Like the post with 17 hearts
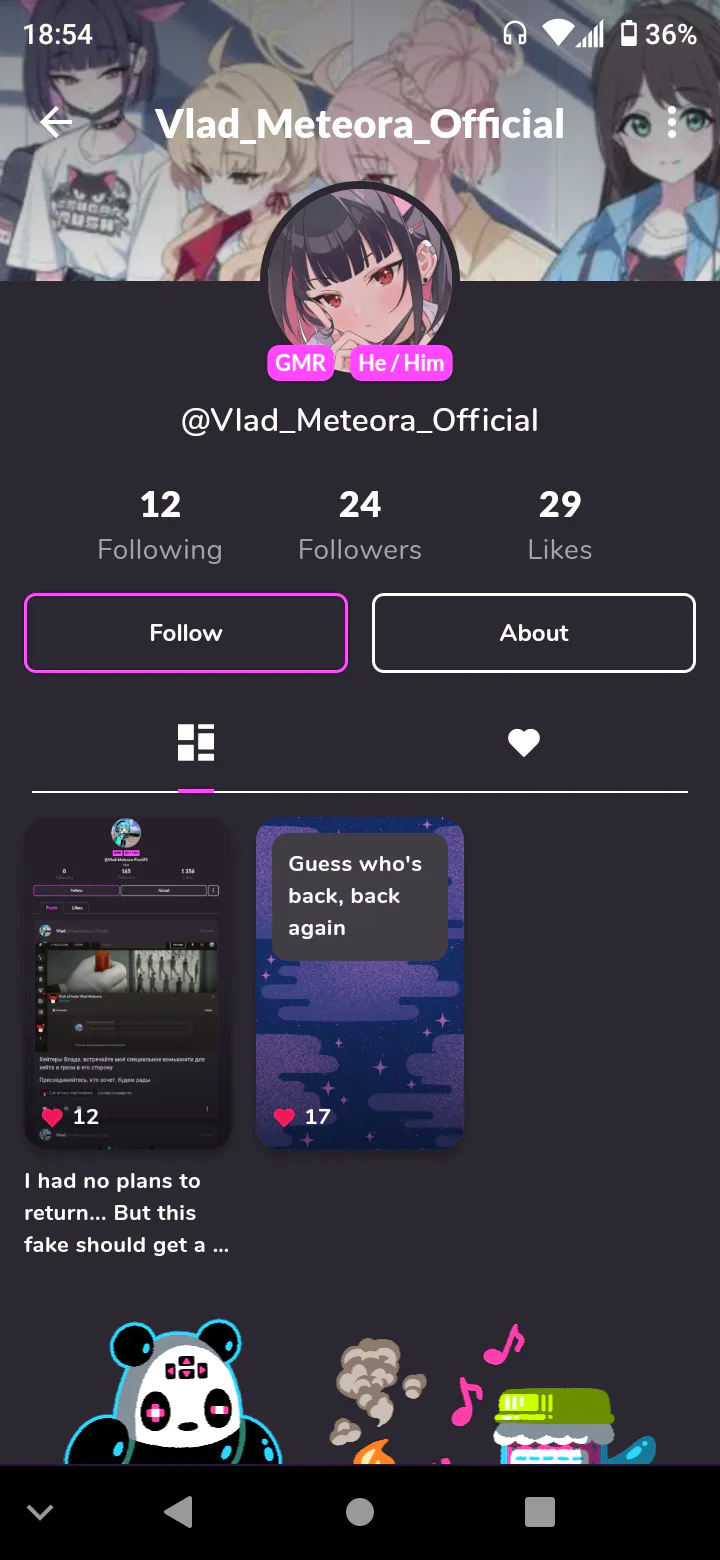This screenshot has height=1560, width=720. click(x=284, y=1117)
